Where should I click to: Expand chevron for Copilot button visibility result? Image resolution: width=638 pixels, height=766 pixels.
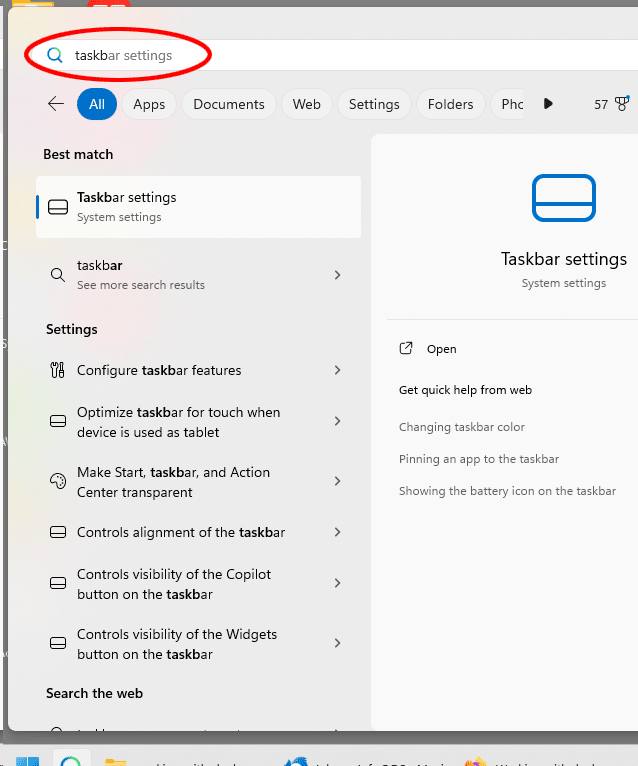337,584
